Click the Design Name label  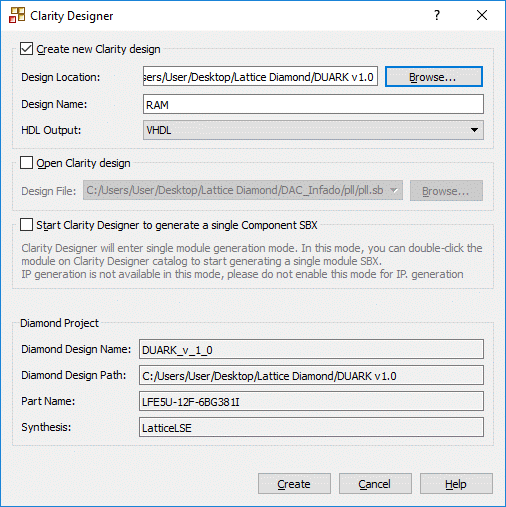tap(54, 104)
